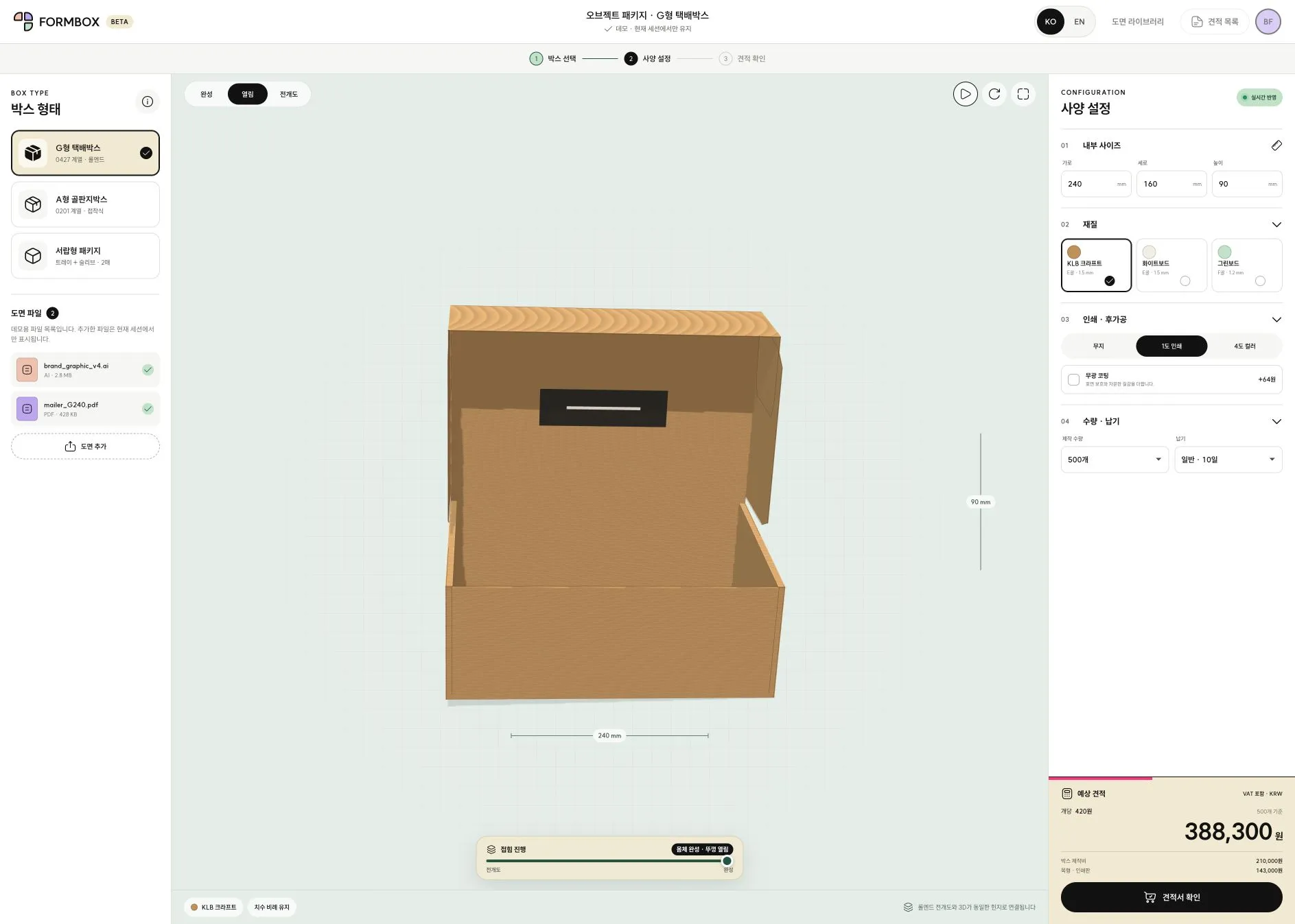Enter fullscreen preview mode

[x=1023, y=94]
